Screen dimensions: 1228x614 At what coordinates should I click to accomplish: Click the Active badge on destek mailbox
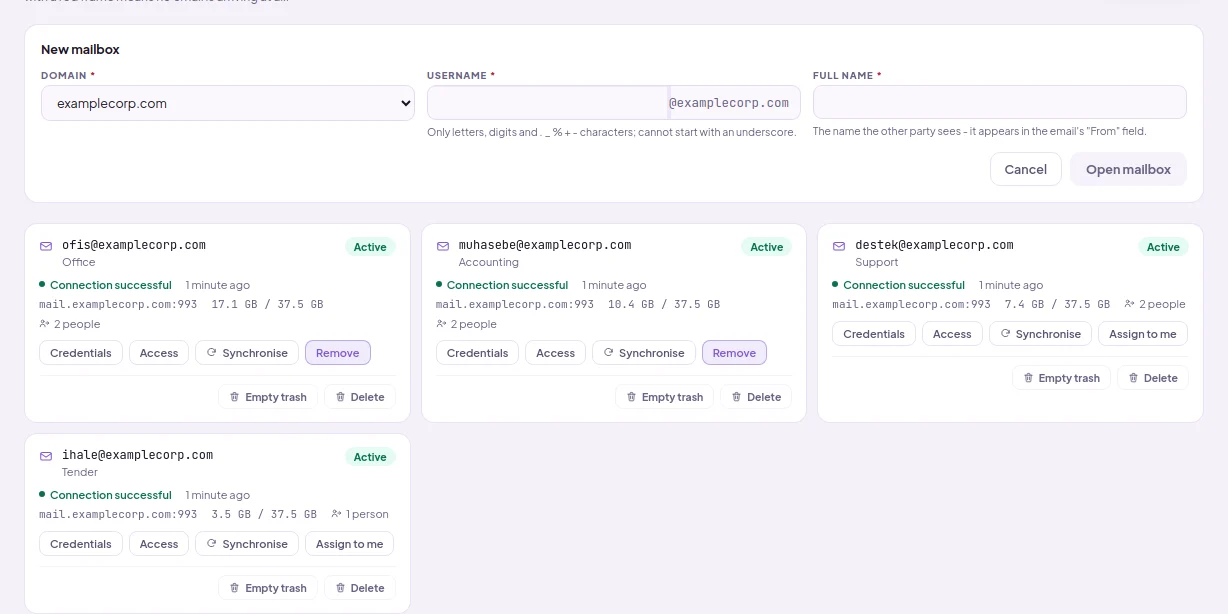coord(1163,247)
